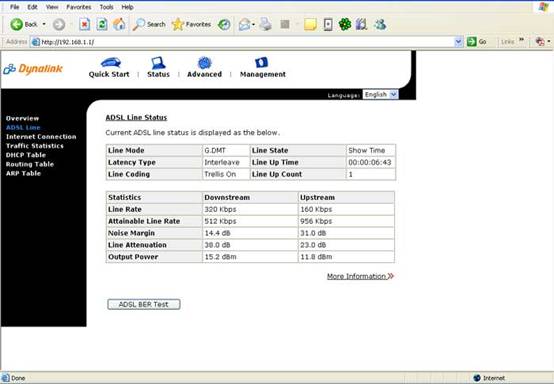Click the Status laptop icon

pyautogui.click(x=158, y=63)
